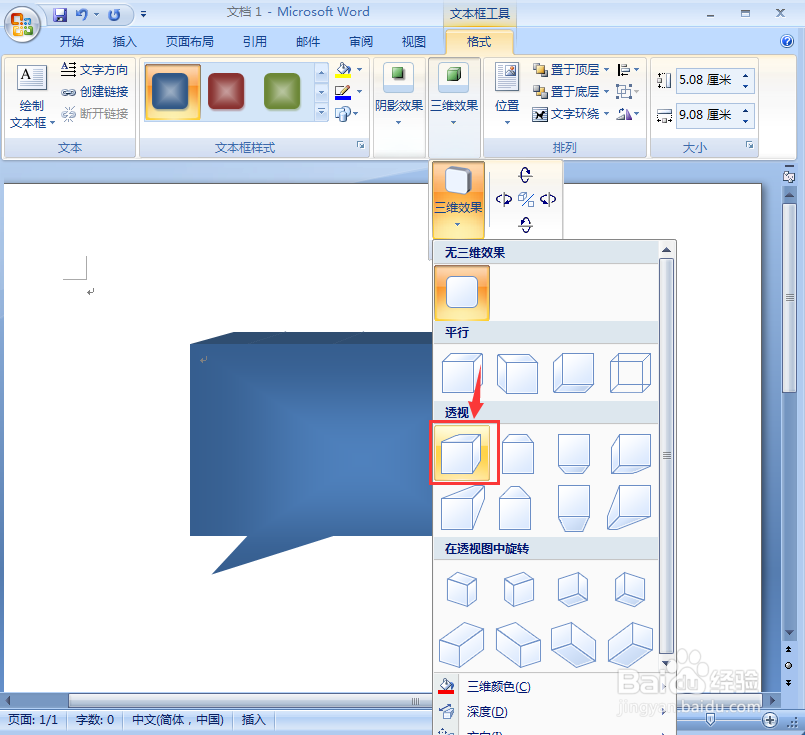The width and height of the screenshot is (805, 735).
Task: Switch to 页面布局 tab
Action: [x=189, y=42]
